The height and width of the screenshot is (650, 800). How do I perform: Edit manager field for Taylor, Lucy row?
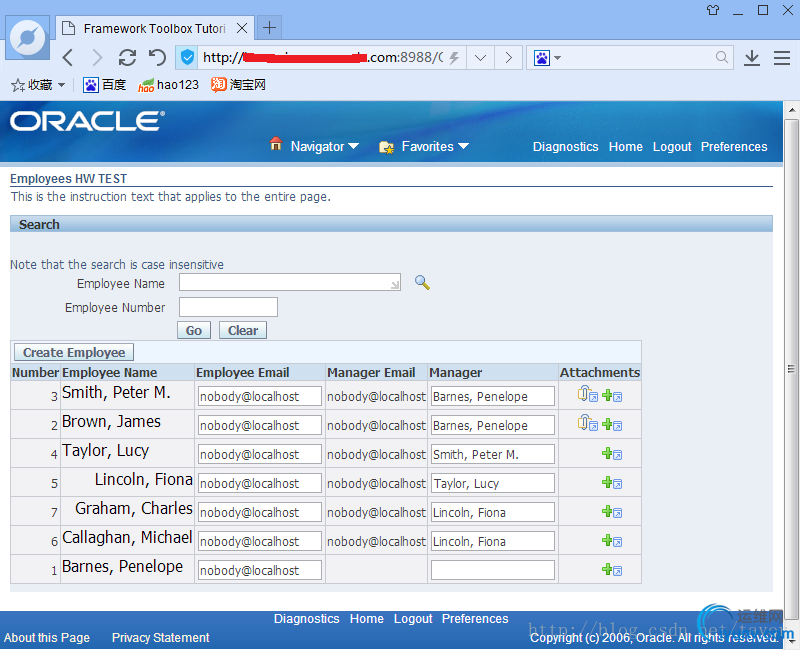tap(493, 455)
